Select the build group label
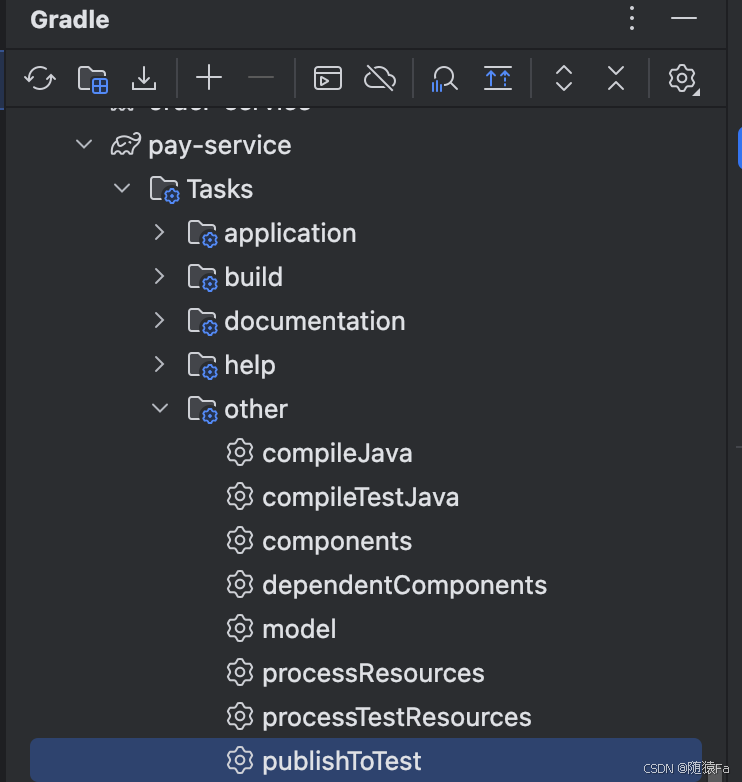This screenshot has height=782, width=742. click(x=253, y=277)
